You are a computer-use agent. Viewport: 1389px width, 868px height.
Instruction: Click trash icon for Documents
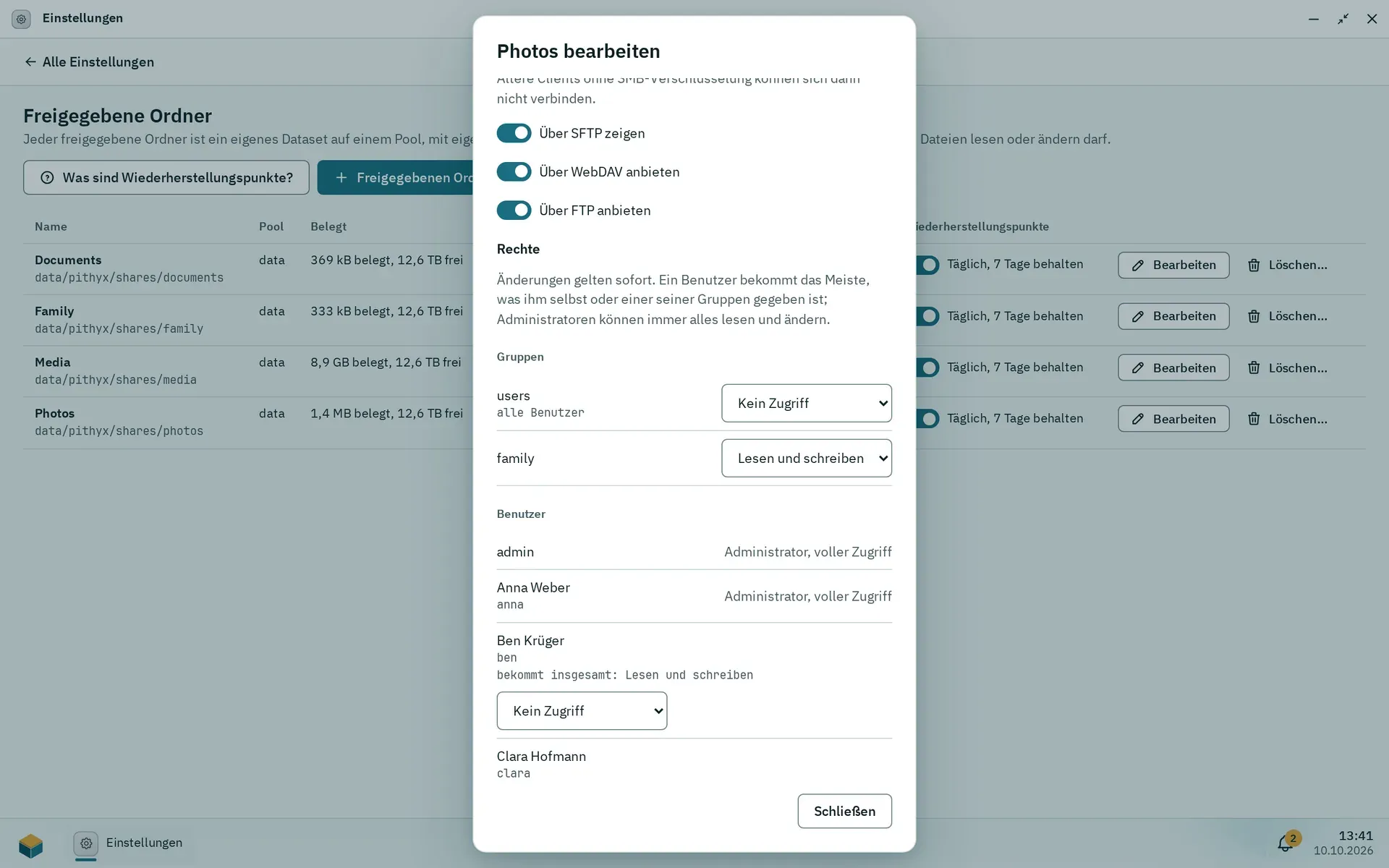click(1254, 265)
